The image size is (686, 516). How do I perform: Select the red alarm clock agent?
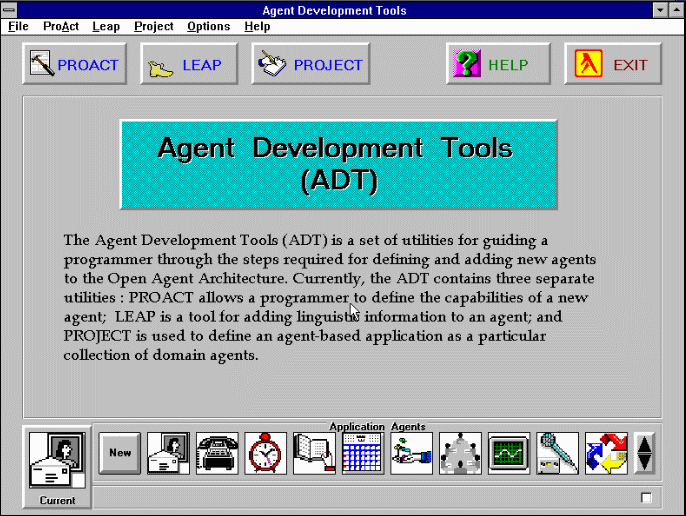(266, 453)
